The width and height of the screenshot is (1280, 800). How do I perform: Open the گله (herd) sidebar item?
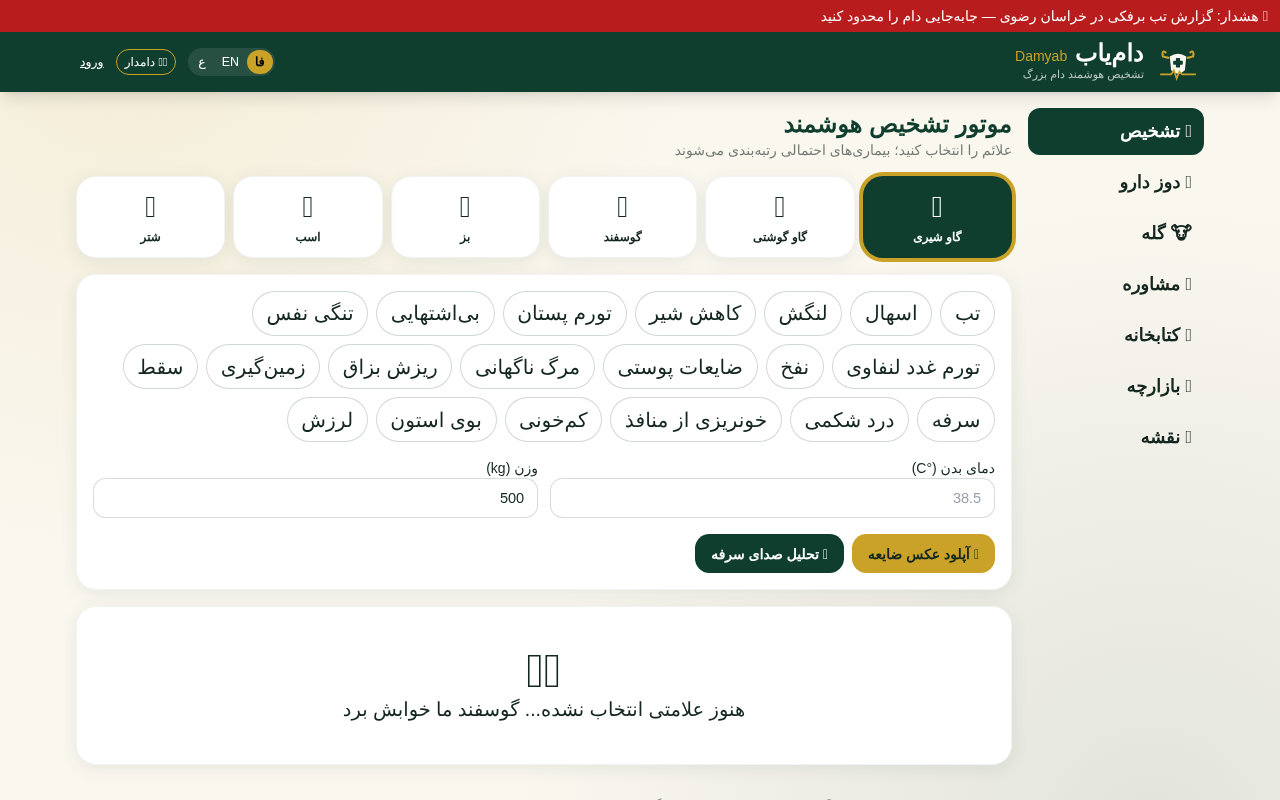(x=1116, y=234)
